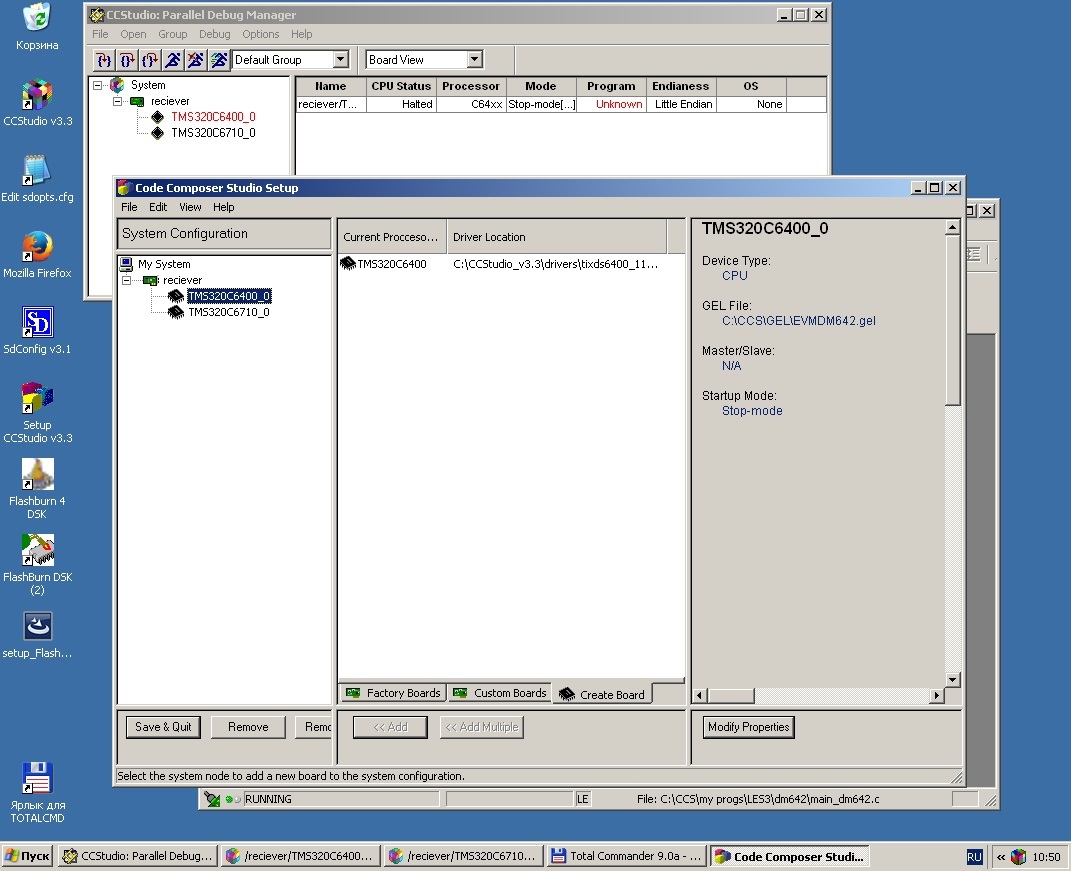Click the Step Into icon in Parallel Debug Manager
The width and height of the screenshot is (1071, 871).
point(104,60)
